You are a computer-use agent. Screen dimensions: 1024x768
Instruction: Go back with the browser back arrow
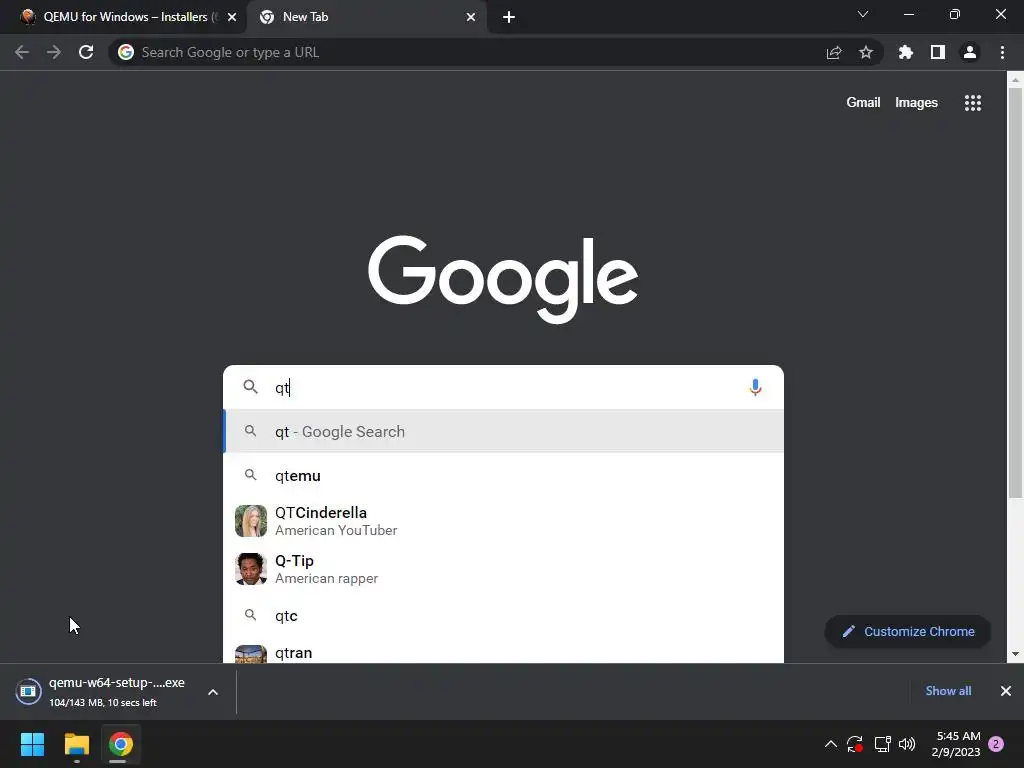click(22, 52)
